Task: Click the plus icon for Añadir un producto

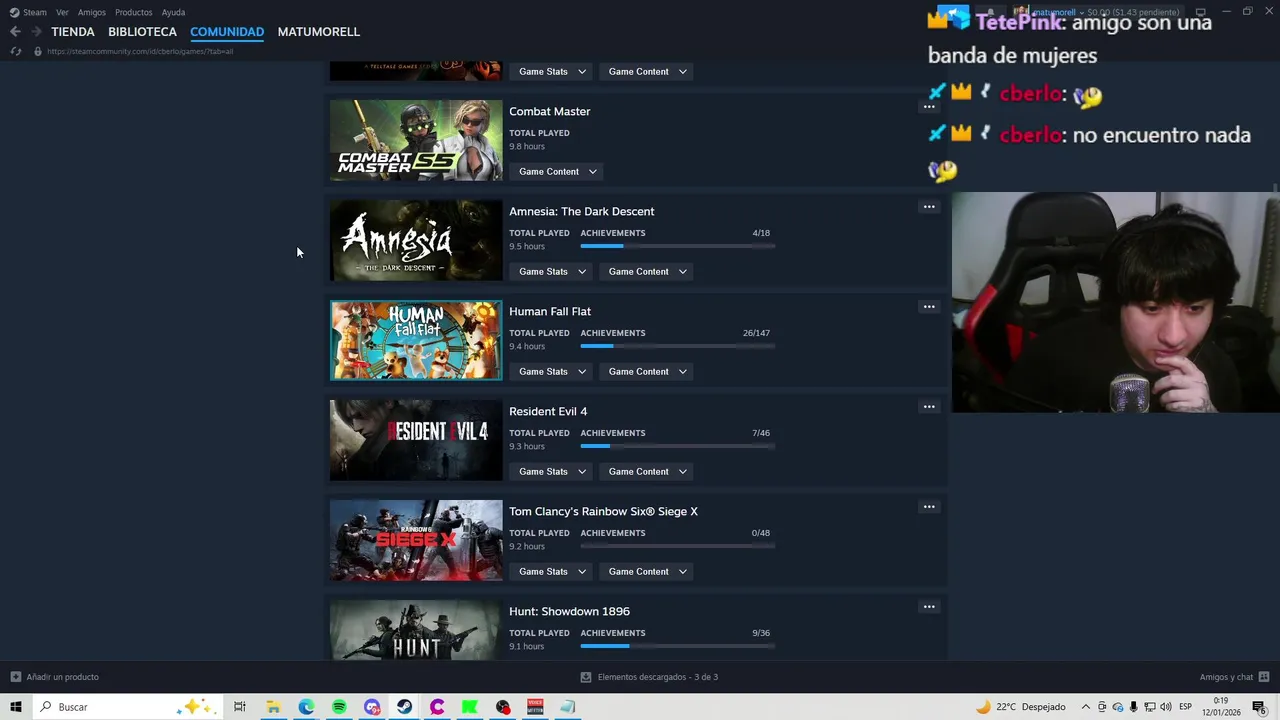Action: (15, 677)
